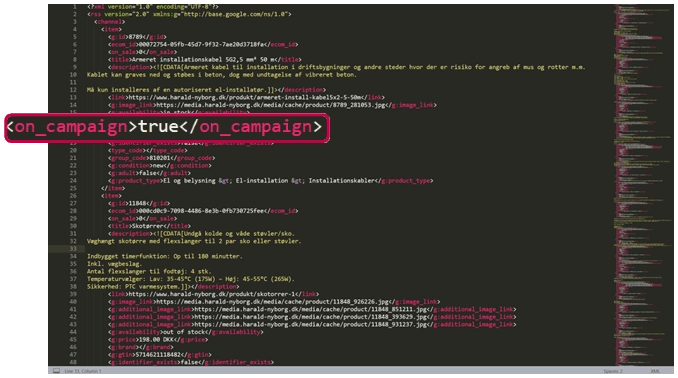Click the image link 11848_926226.jpg line
Image resolution: width=678 pixels, height=378 pixels.
(x=274, y=302)
